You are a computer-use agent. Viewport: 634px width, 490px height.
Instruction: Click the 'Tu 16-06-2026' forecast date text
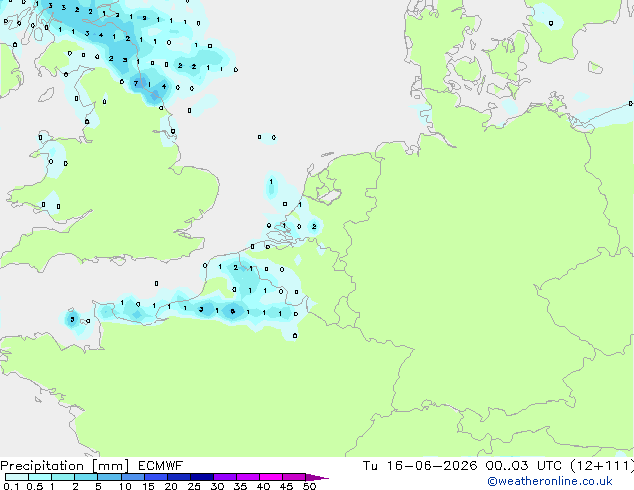tap(420, 466)
